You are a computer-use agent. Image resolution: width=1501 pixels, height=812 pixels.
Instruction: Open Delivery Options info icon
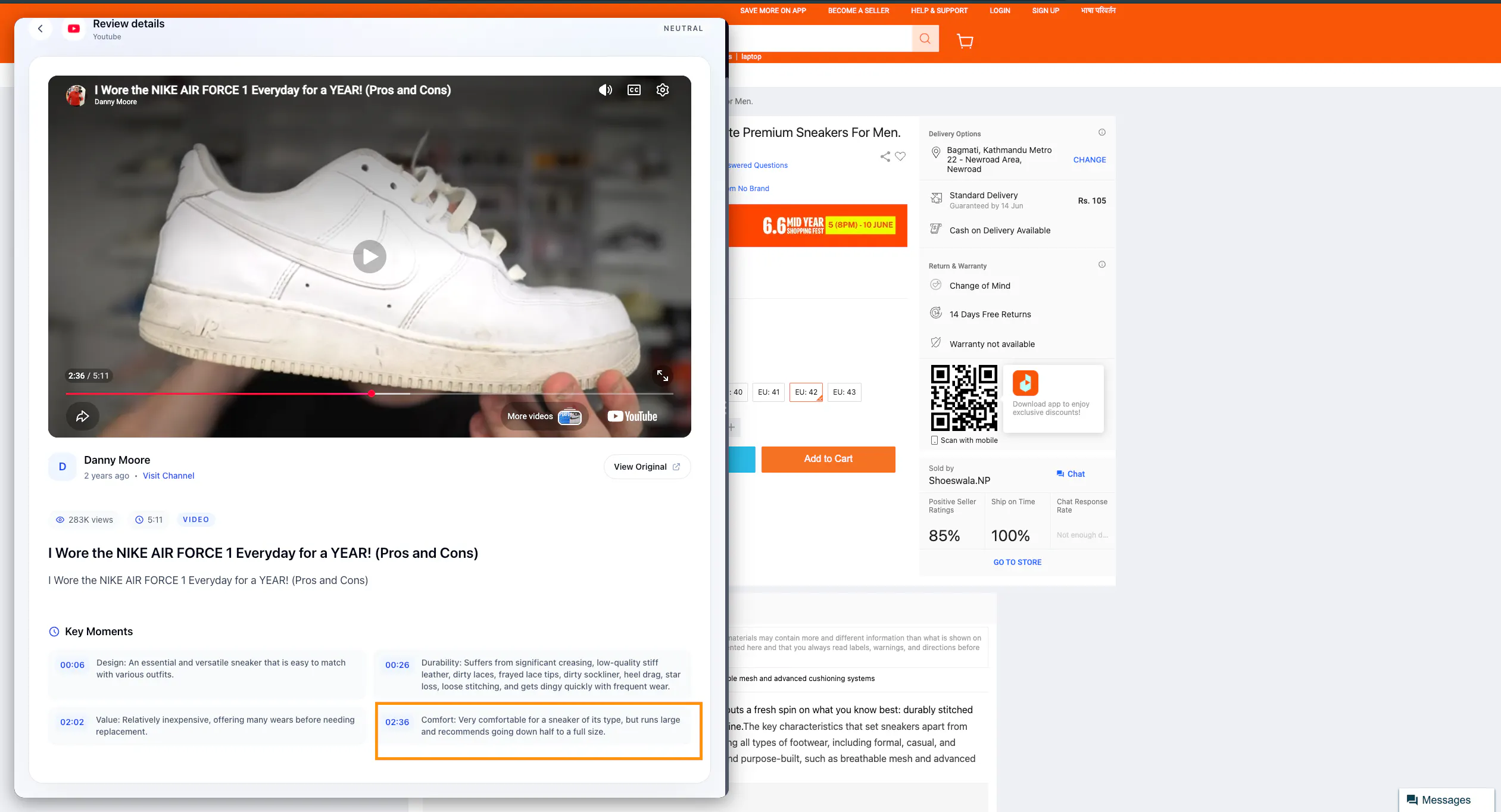1102,132
